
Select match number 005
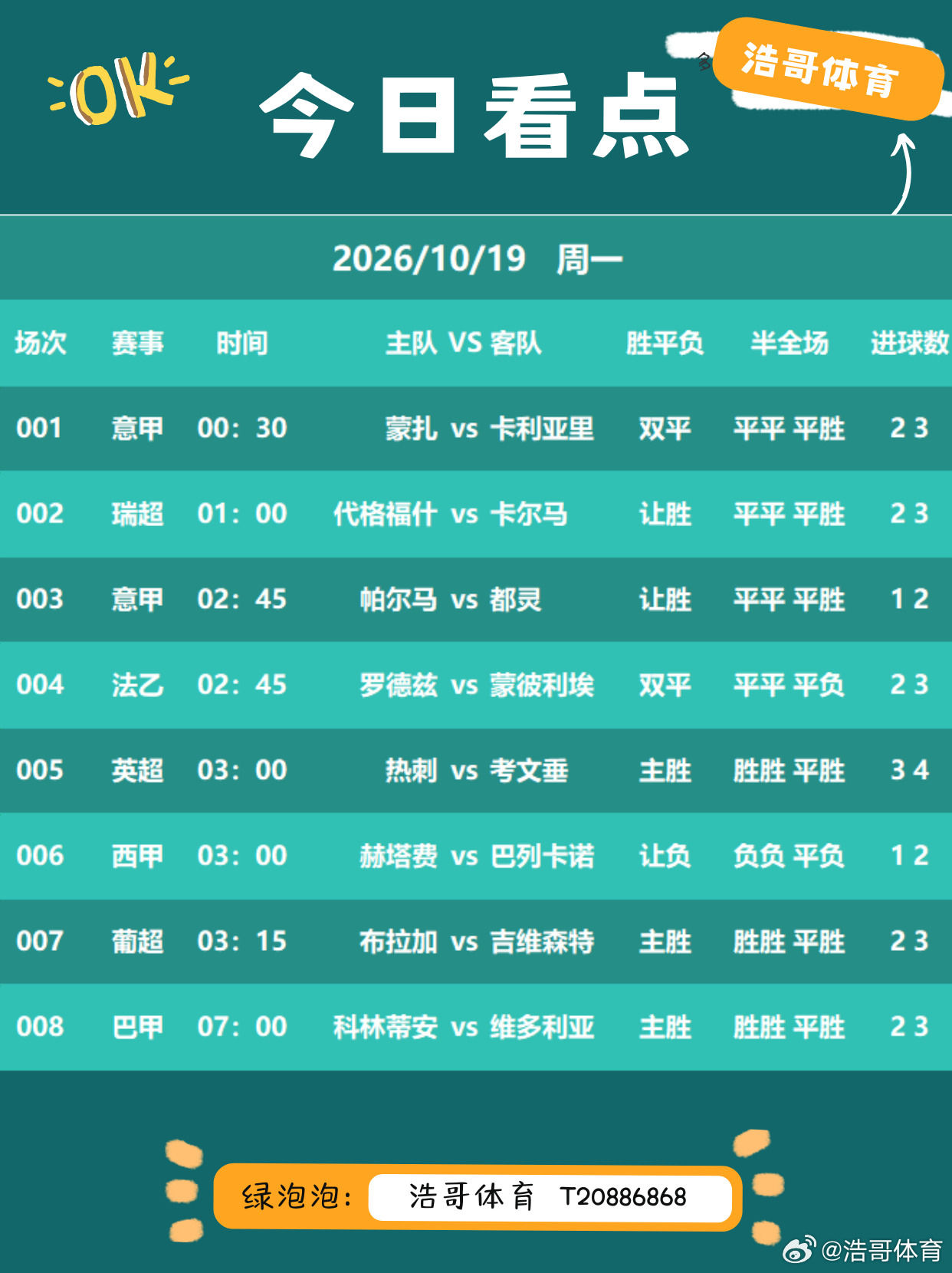point(40,770)
